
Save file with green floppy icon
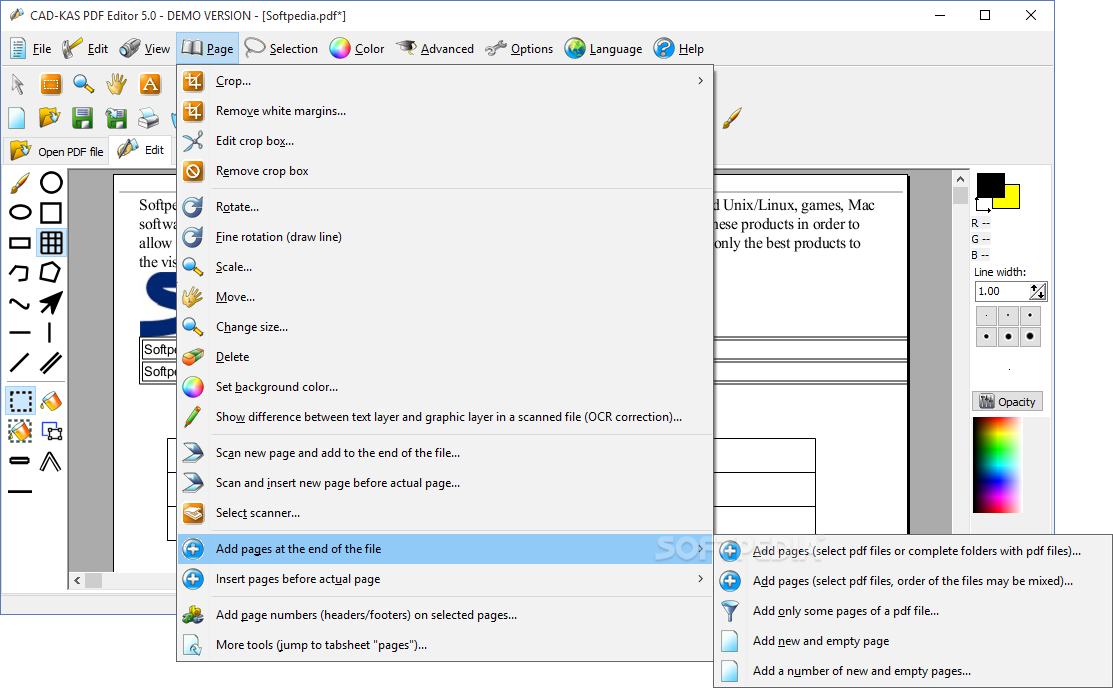click(82, 118)
